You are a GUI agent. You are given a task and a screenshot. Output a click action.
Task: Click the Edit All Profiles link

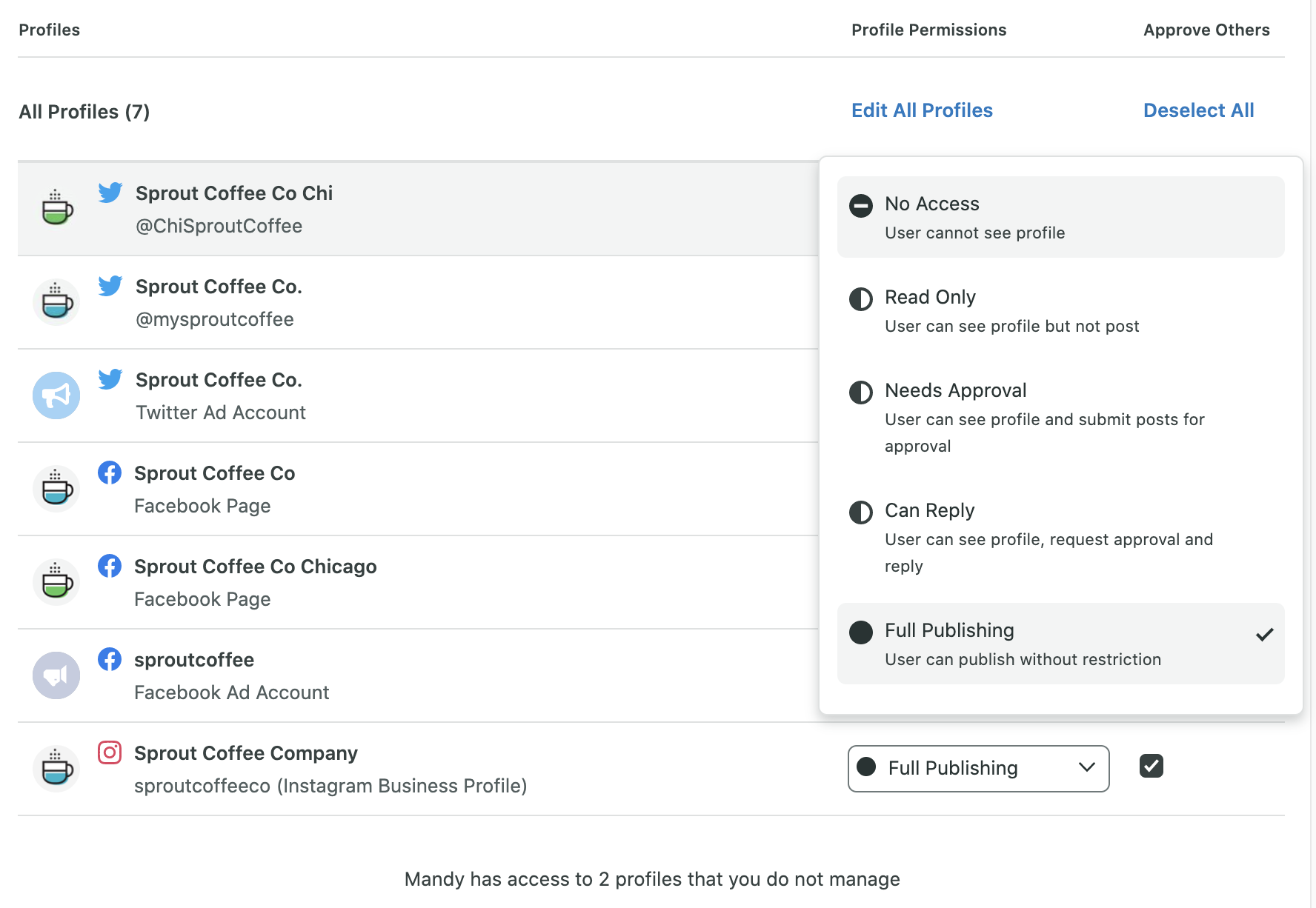922,110
